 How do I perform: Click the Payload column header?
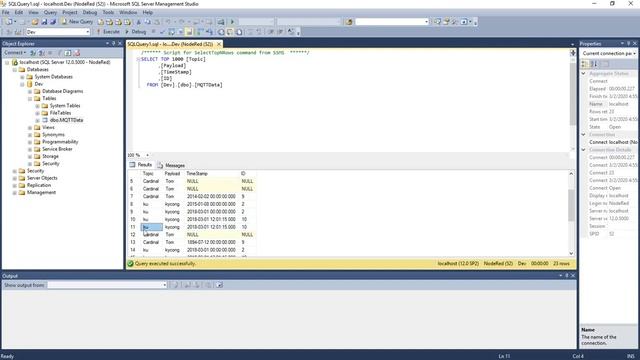pyautogui.click(x=173, y=173)
